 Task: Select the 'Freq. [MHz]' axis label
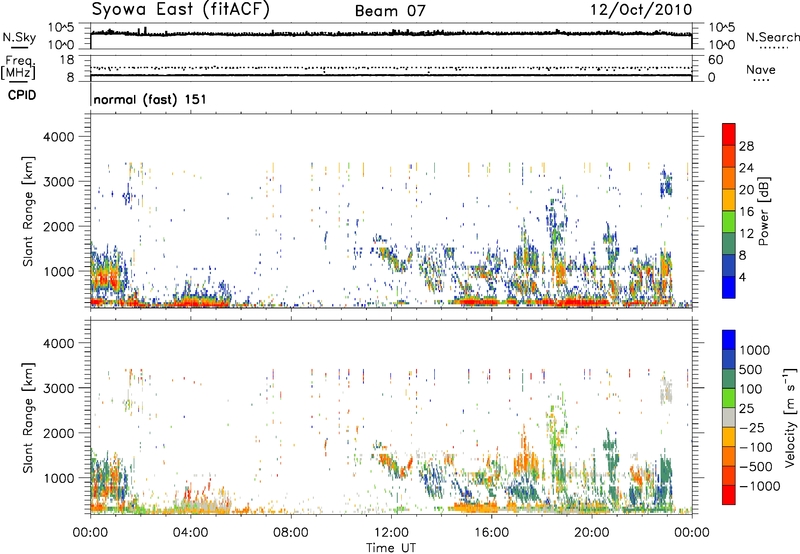point(18,68)
